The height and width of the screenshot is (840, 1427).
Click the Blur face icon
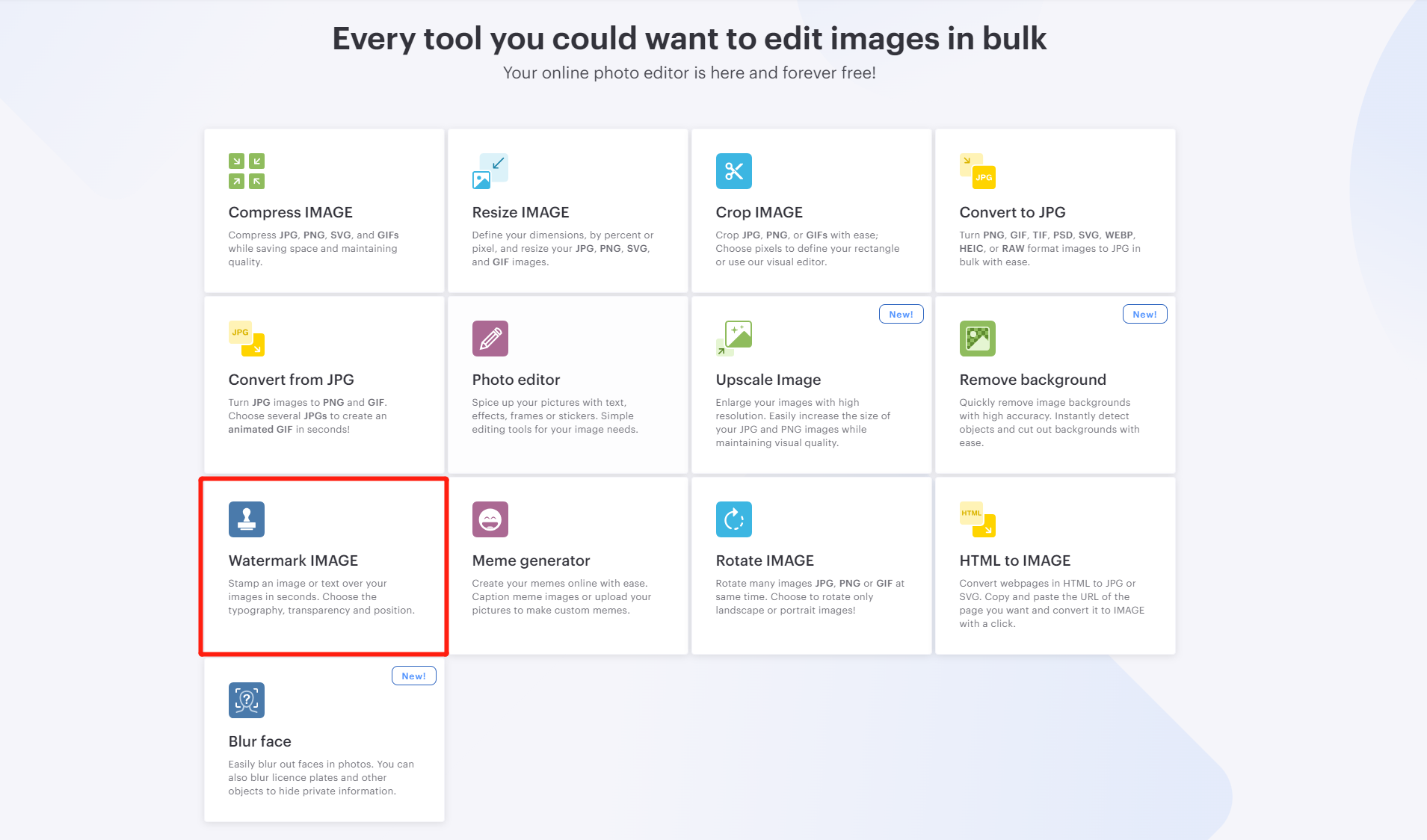247,700
